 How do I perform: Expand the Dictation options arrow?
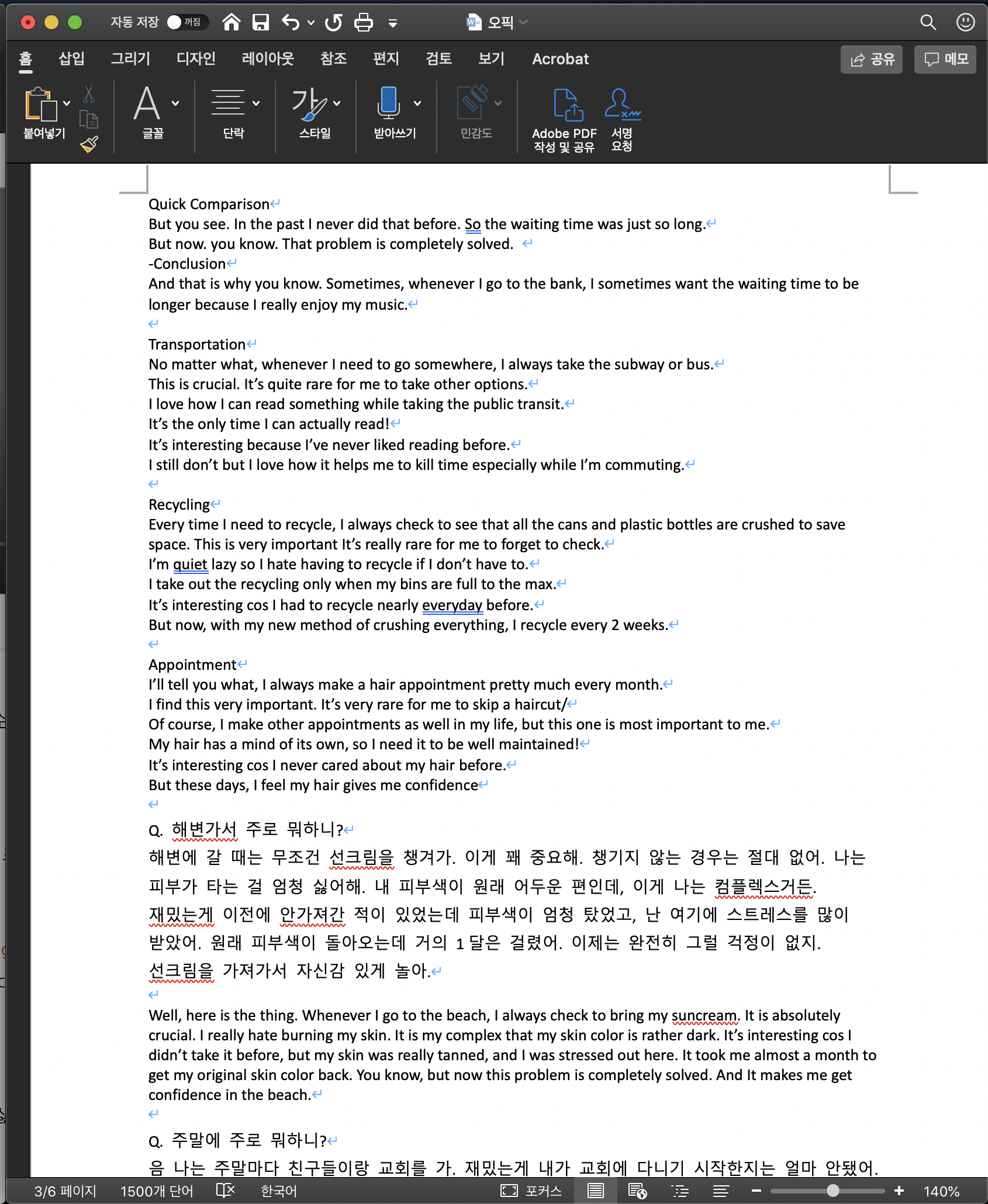click(417, 103)
